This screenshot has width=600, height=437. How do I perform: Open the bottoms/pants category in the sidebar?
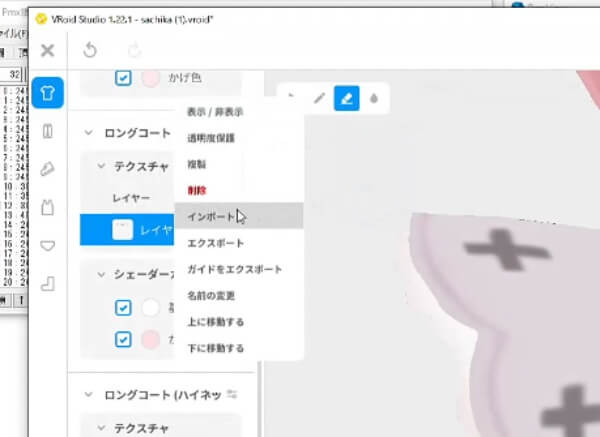pos(48,132)
